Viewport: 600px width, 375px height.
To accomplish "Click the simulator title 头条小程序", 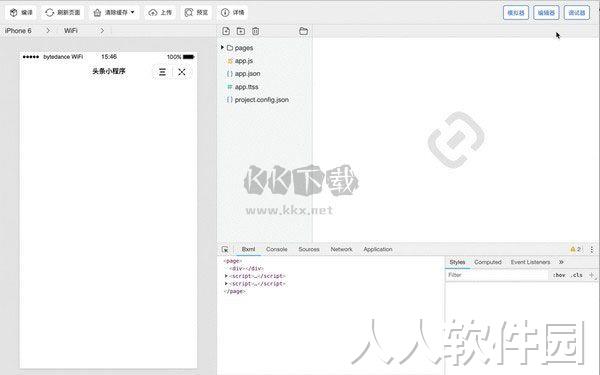I will click(x=109, y=71).
